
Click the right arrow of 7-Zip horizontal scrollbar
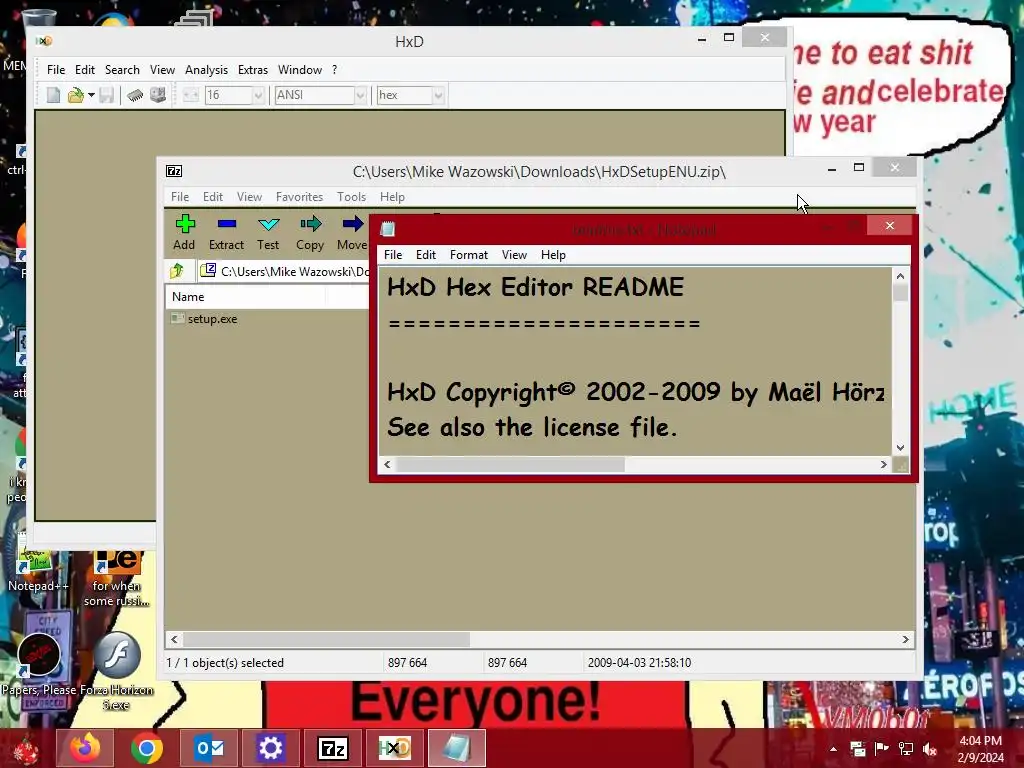pyautogui.click(x=905, y=639)
